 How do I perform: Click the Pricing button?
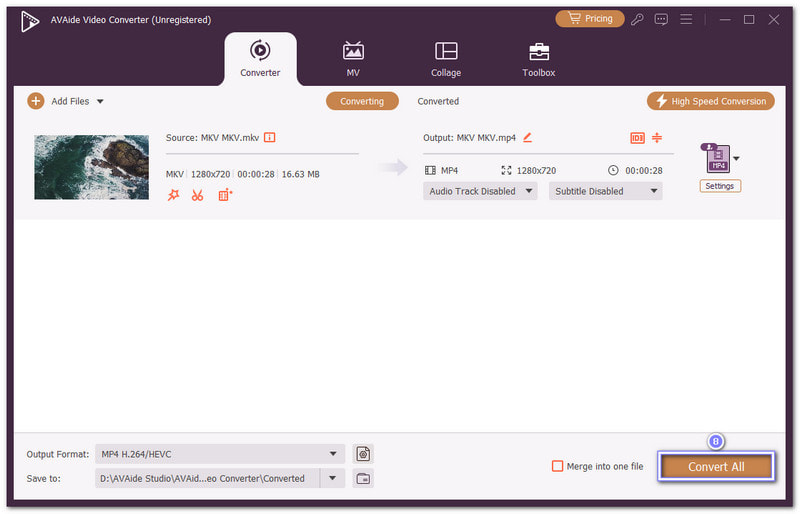pyautogui.click(x=590, y=19)
